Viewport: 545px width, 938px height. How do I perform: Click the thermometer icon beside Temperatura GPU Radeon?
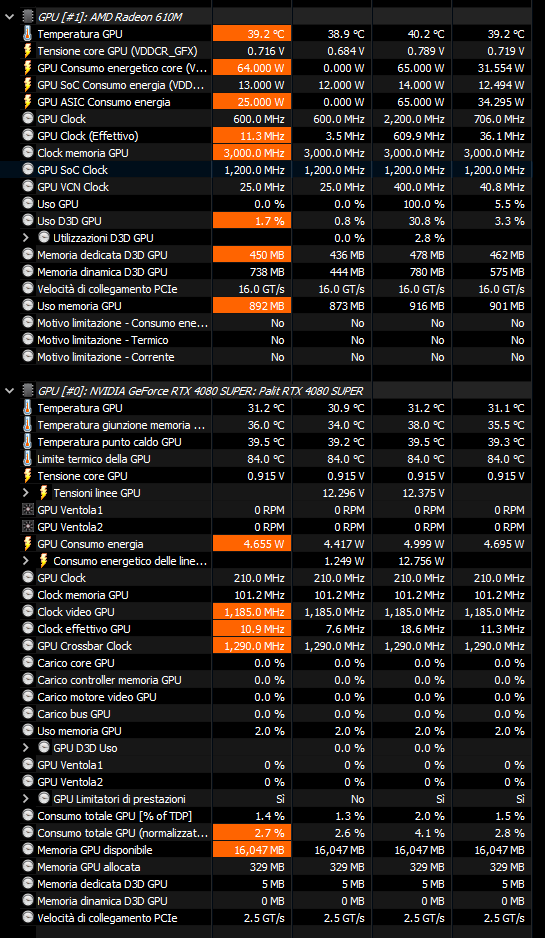[x=28, y=34]
